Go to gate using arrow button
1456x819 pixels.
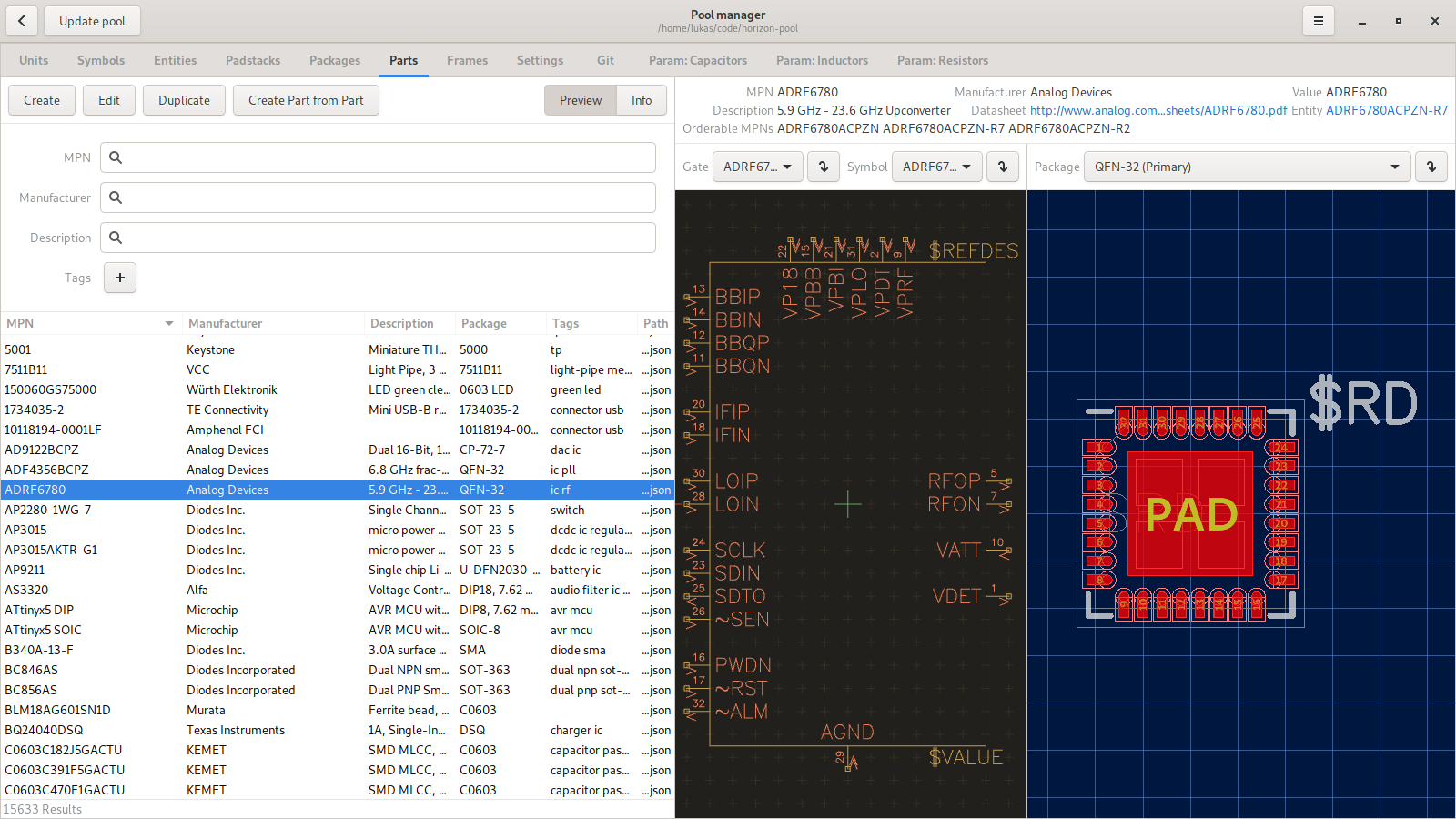[x=824, y=167]
